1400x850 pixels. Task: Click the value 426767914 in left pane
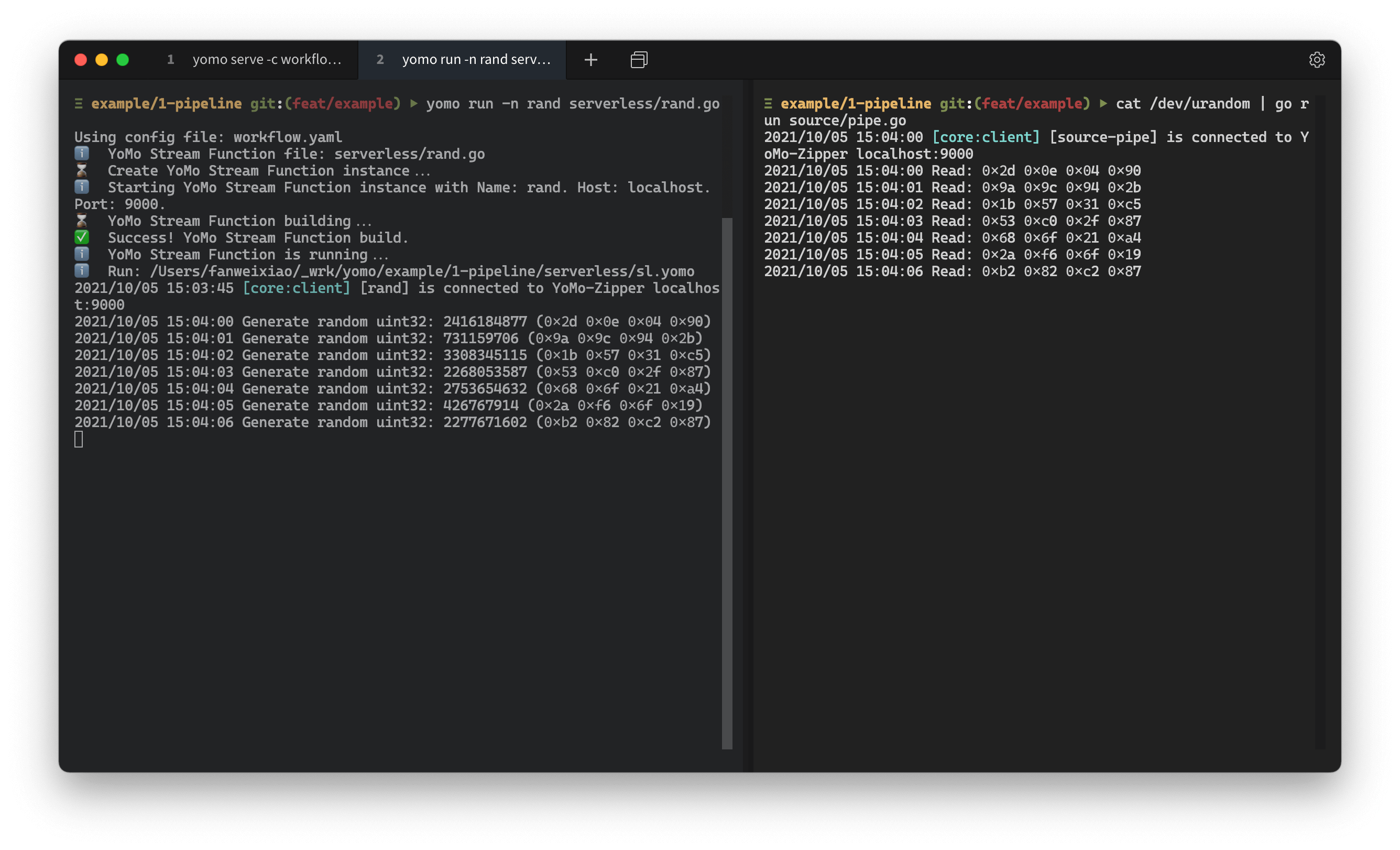coord(480,406)
